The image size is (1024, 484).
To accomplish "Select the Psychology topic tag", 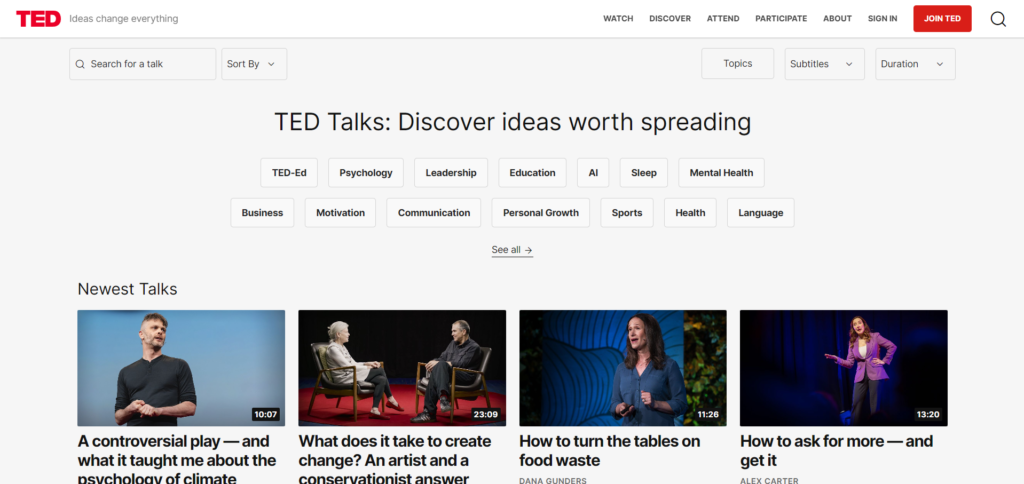I will click(366, 173).
